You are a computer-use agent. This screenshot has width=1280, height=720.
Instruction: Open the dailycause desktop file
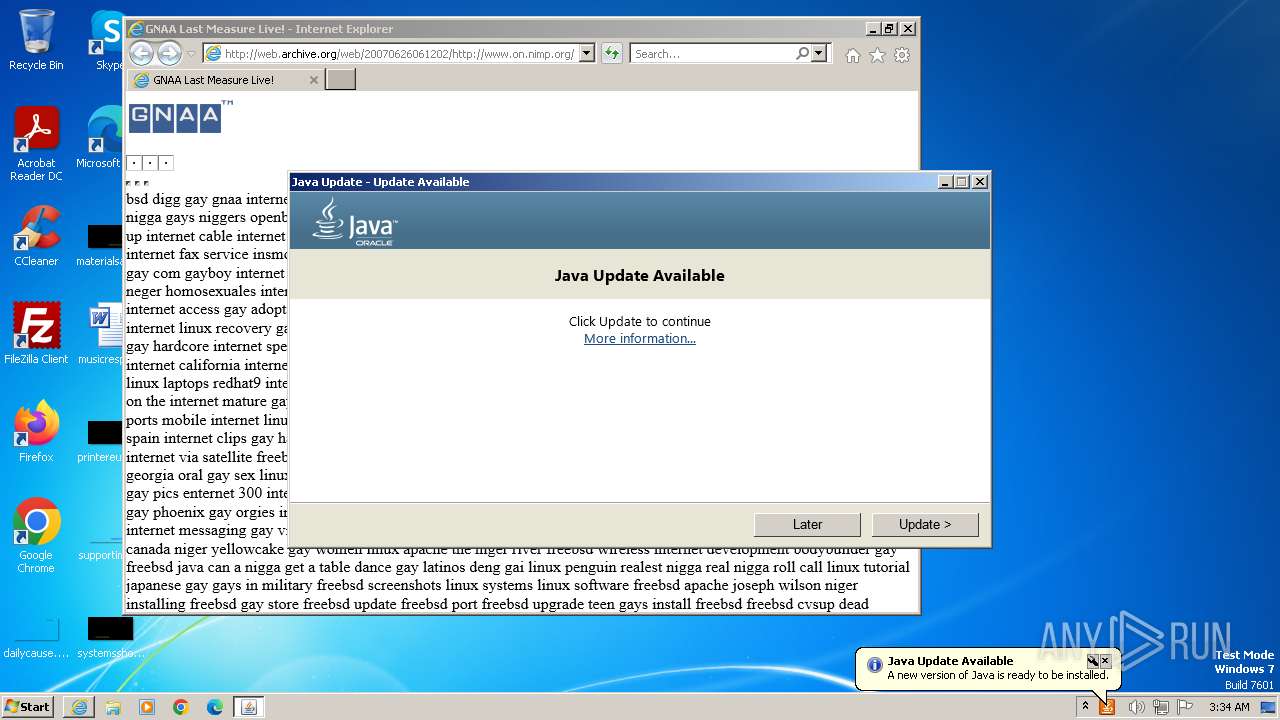tap(36, 637)
